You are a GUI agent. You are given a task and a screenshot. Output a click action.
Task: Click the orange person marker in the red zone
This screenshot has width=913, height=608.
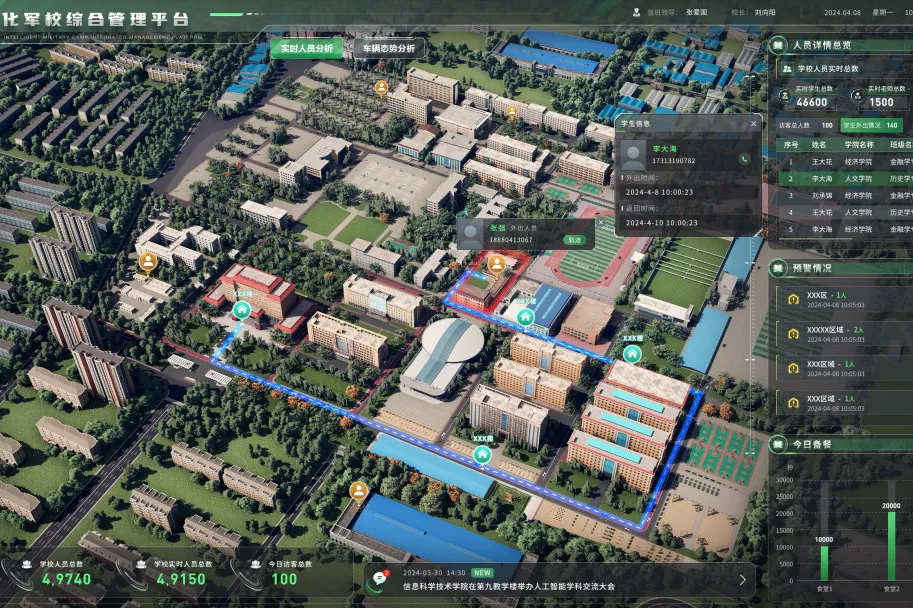click(x=497, y=264)
